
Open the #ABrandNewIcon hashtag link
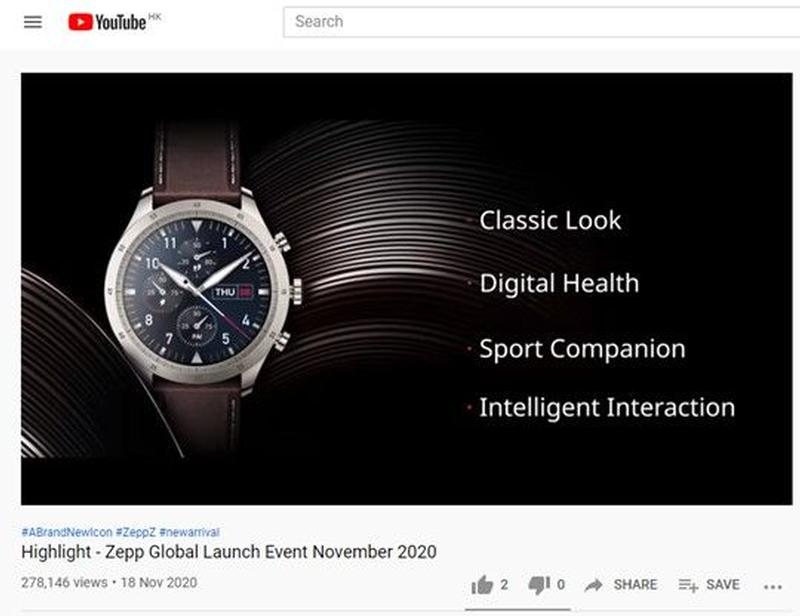tap(67, 532)
